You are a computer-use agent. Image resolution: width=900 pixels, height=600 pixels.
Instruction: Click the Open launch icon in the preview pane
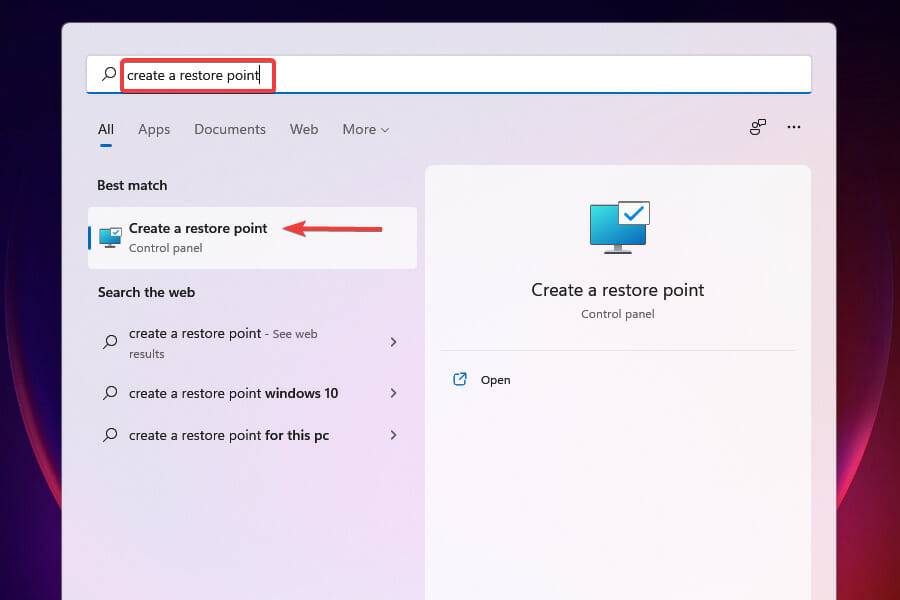coord(460,379)
